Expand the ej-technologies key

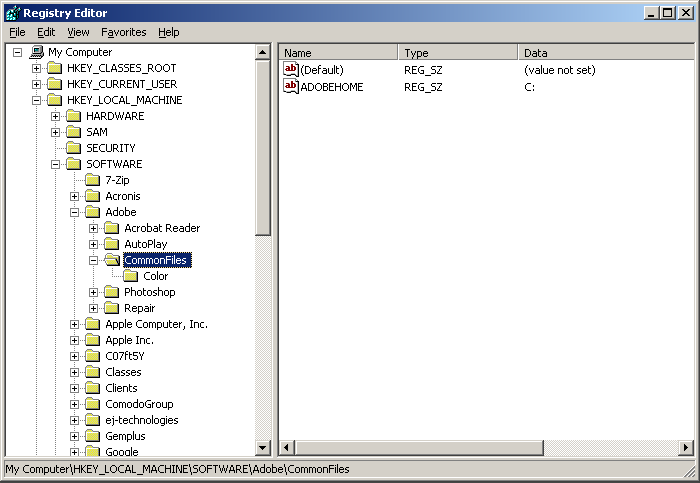(75, 421)
